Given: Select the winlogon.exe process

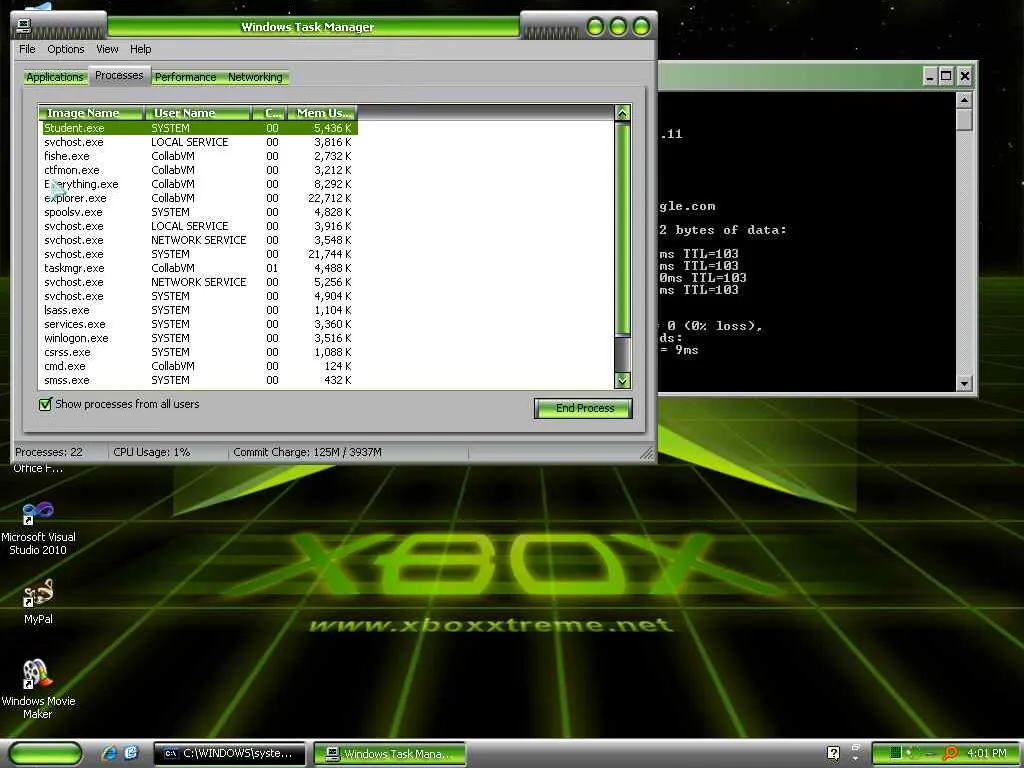Looking at the screenshot, I should (199, 338).
